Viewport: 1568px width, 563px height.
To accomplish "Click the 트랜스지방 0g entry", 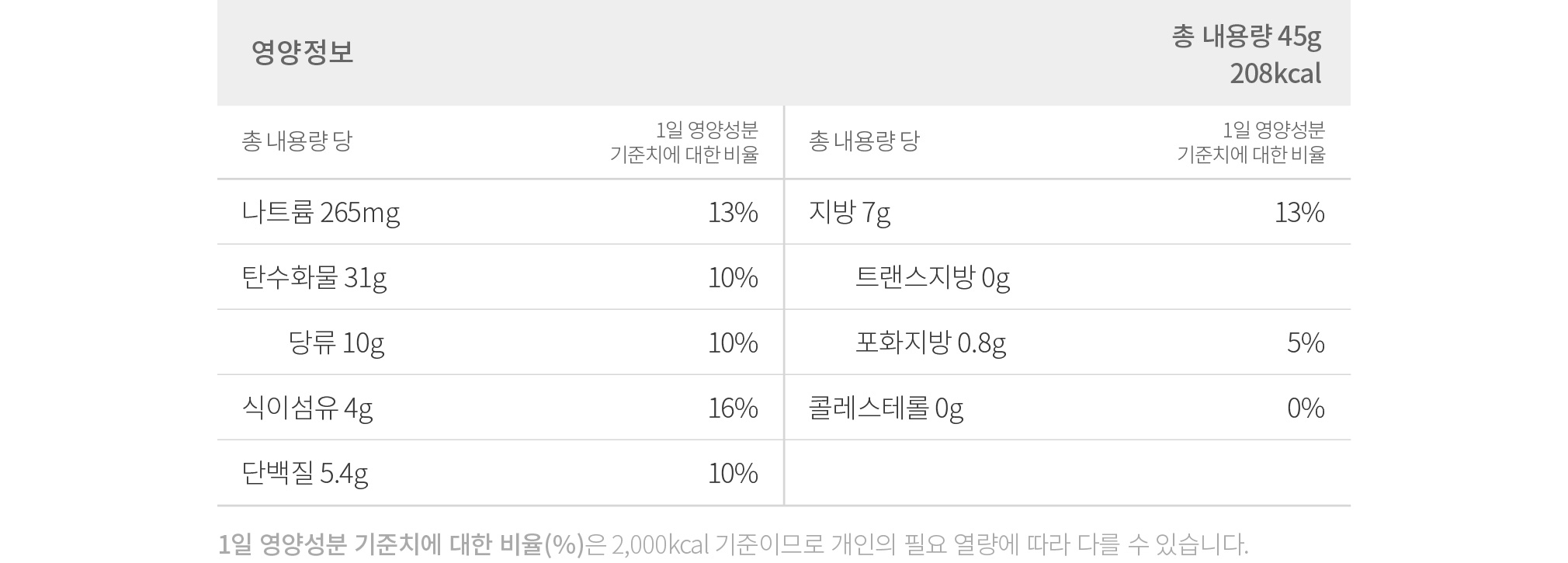I will coord(932,277).
